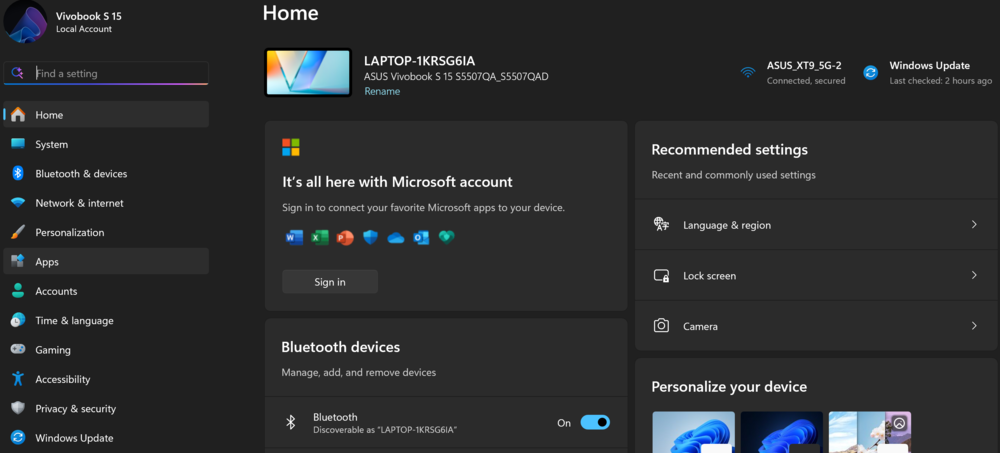Click the Accounts person icon
Viewport: 1000px width, 453px height.
(x=18, y=291)
